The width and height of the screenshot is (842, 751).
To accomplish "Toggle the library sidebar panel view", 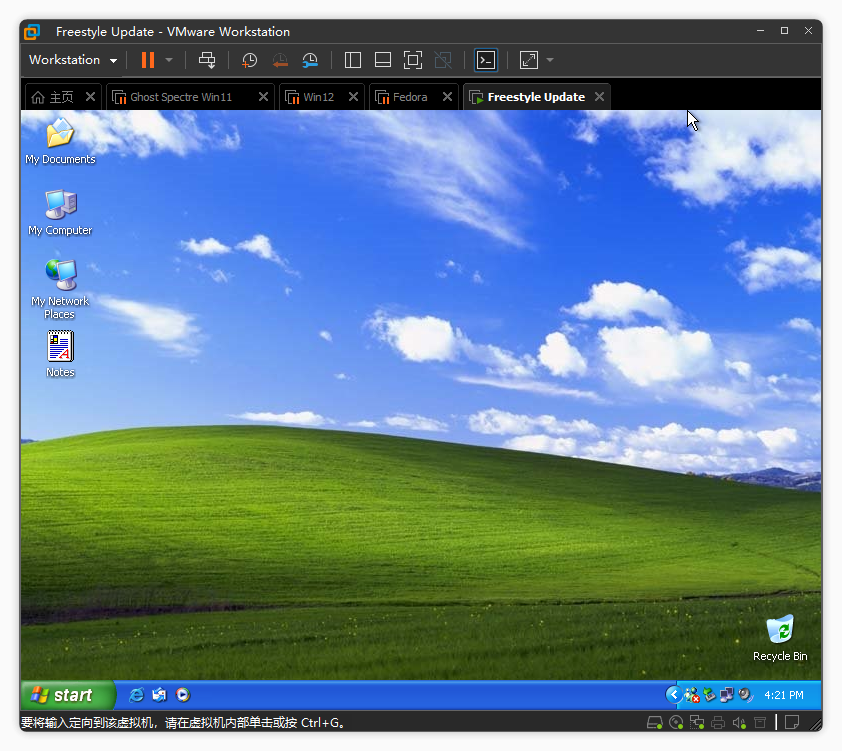I will tap(353, 60).
